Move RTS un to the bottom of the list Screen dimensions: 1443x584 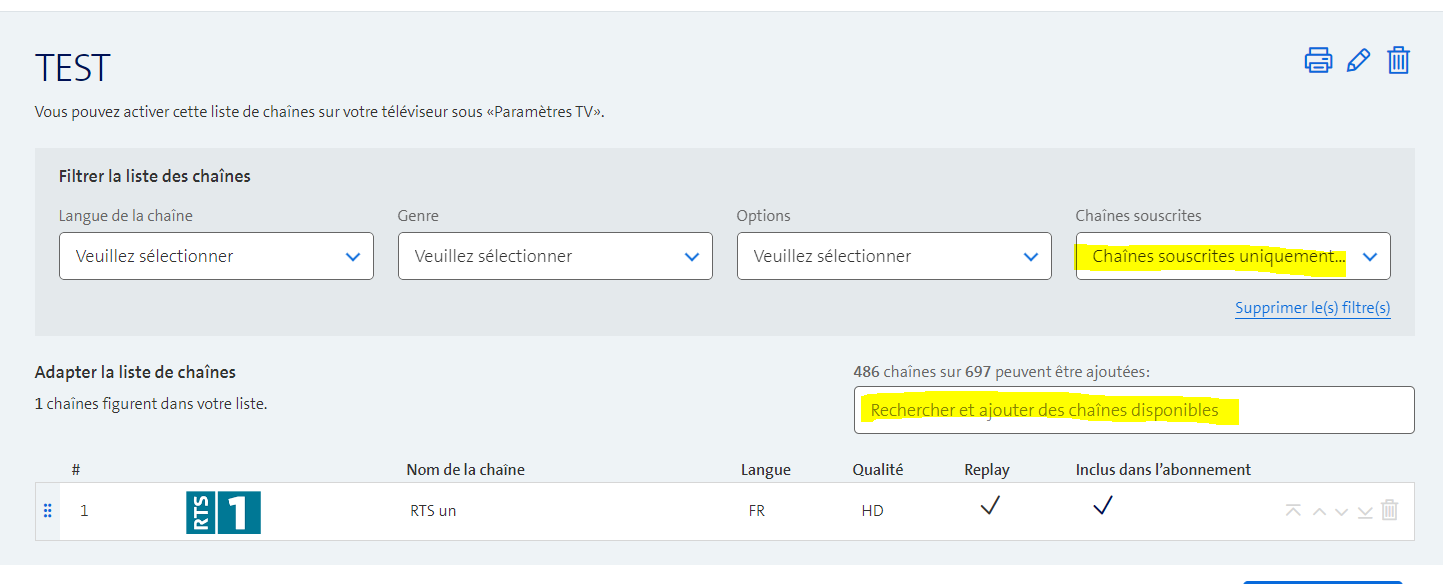click(x=1365, y=511)
